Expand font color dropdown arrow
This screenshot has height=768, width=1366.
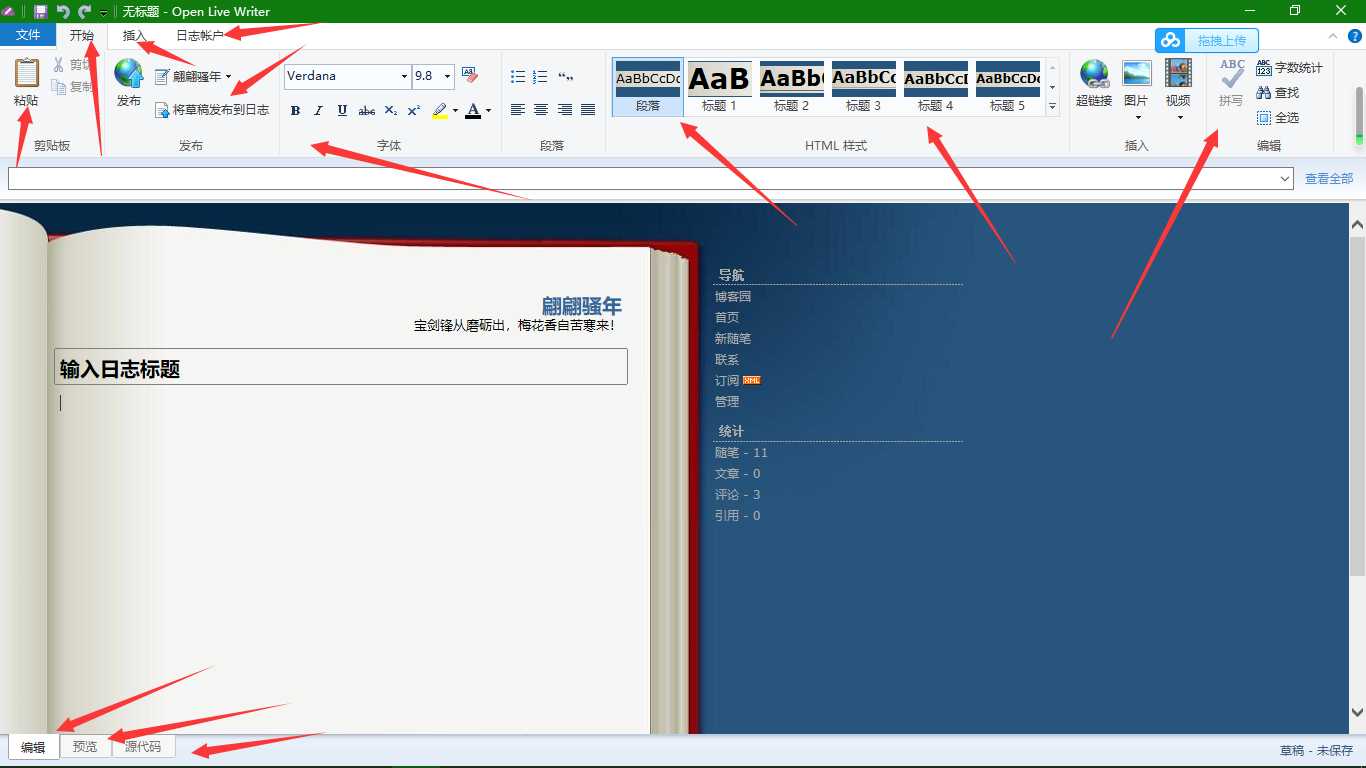(488, 111)
